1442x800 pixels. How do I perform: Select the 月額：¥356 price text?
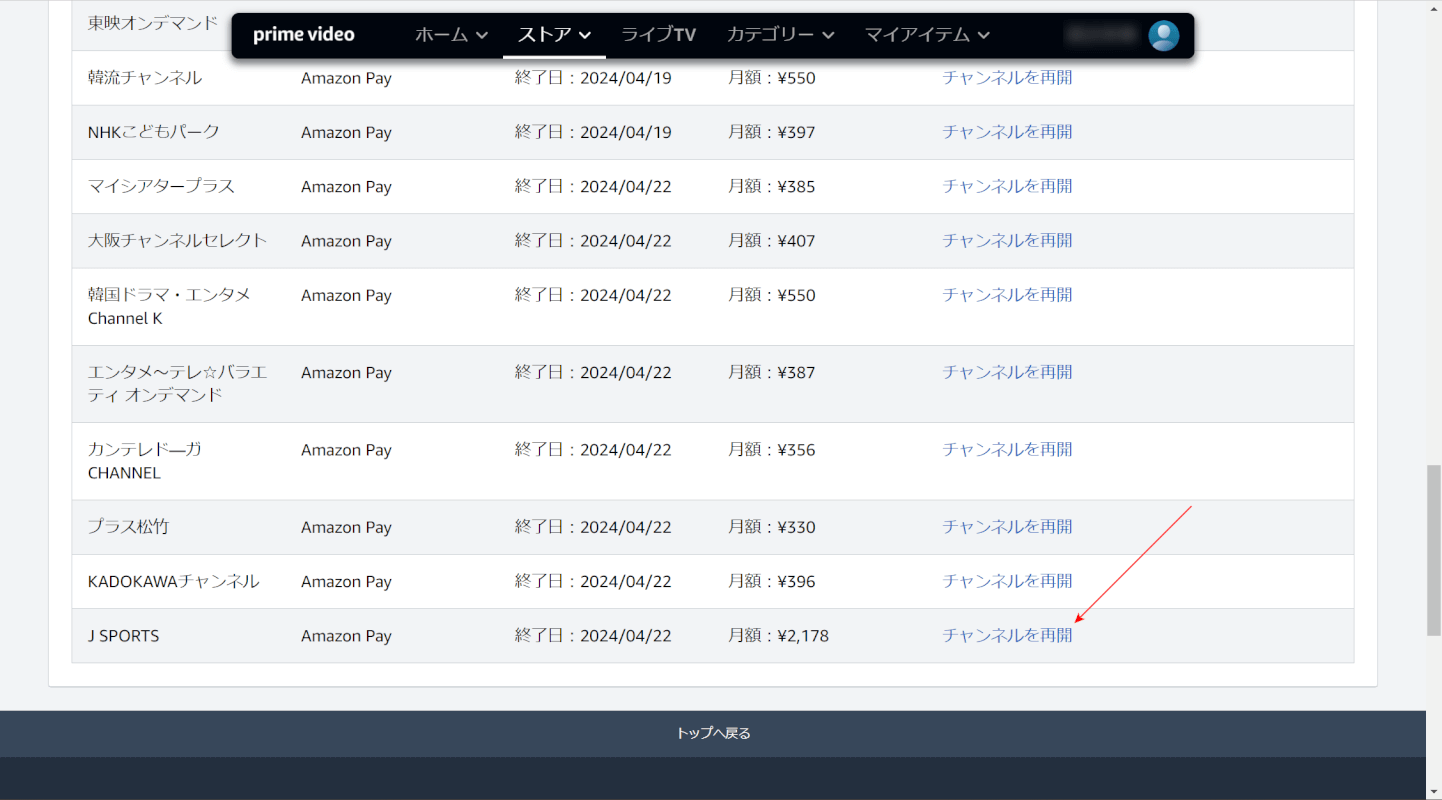pyautogui.click(x=772, y=450)
